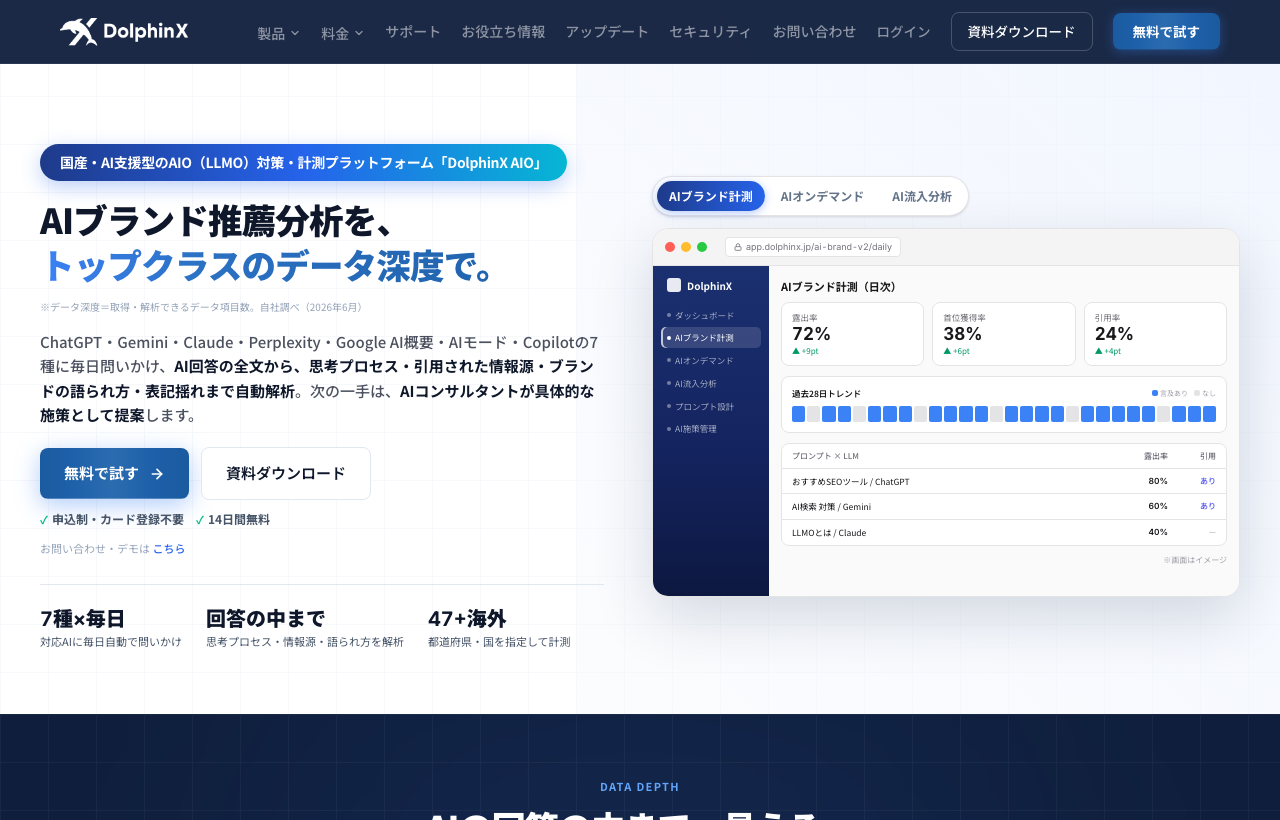Click the DolphinX AIO platform badge banner

[303, 163]
